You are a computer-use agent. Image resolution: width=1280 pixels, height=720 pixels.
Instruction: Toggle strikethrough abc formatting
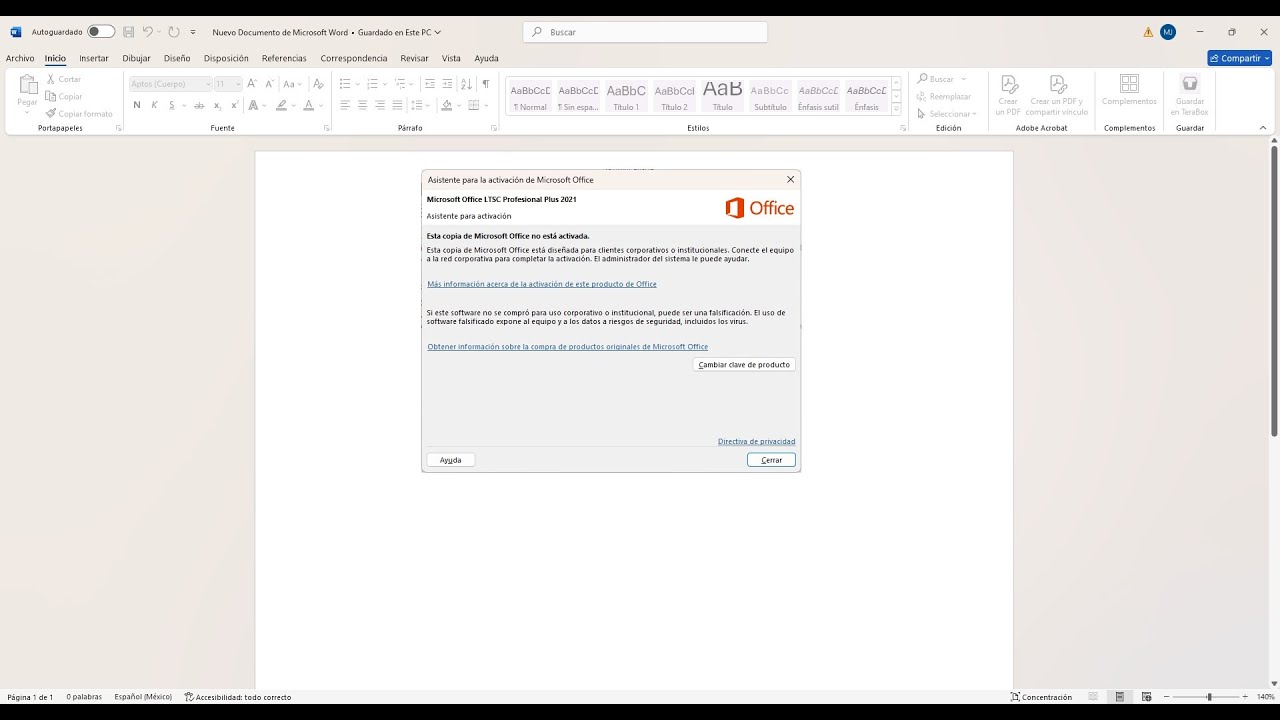(199, 105)
